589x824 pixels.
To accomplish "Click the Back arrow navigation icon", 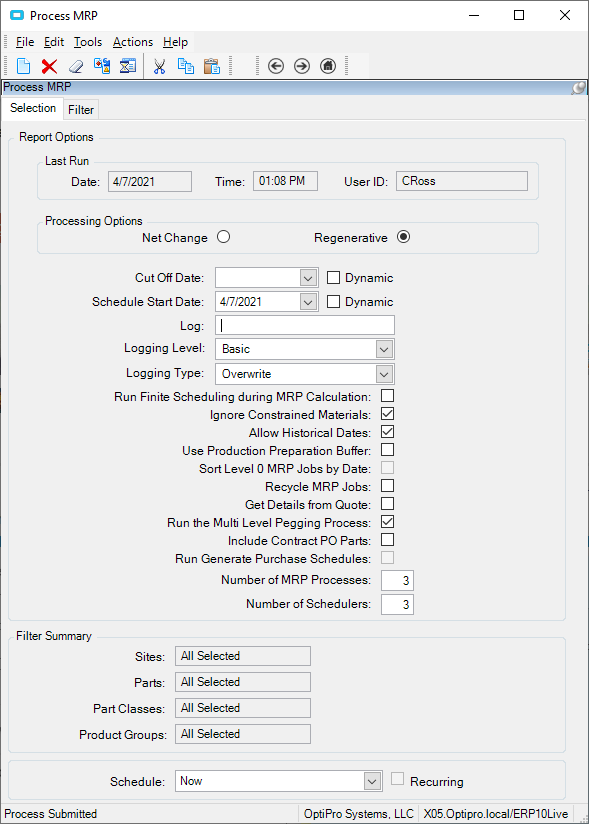I will click(x=276, y=66).
